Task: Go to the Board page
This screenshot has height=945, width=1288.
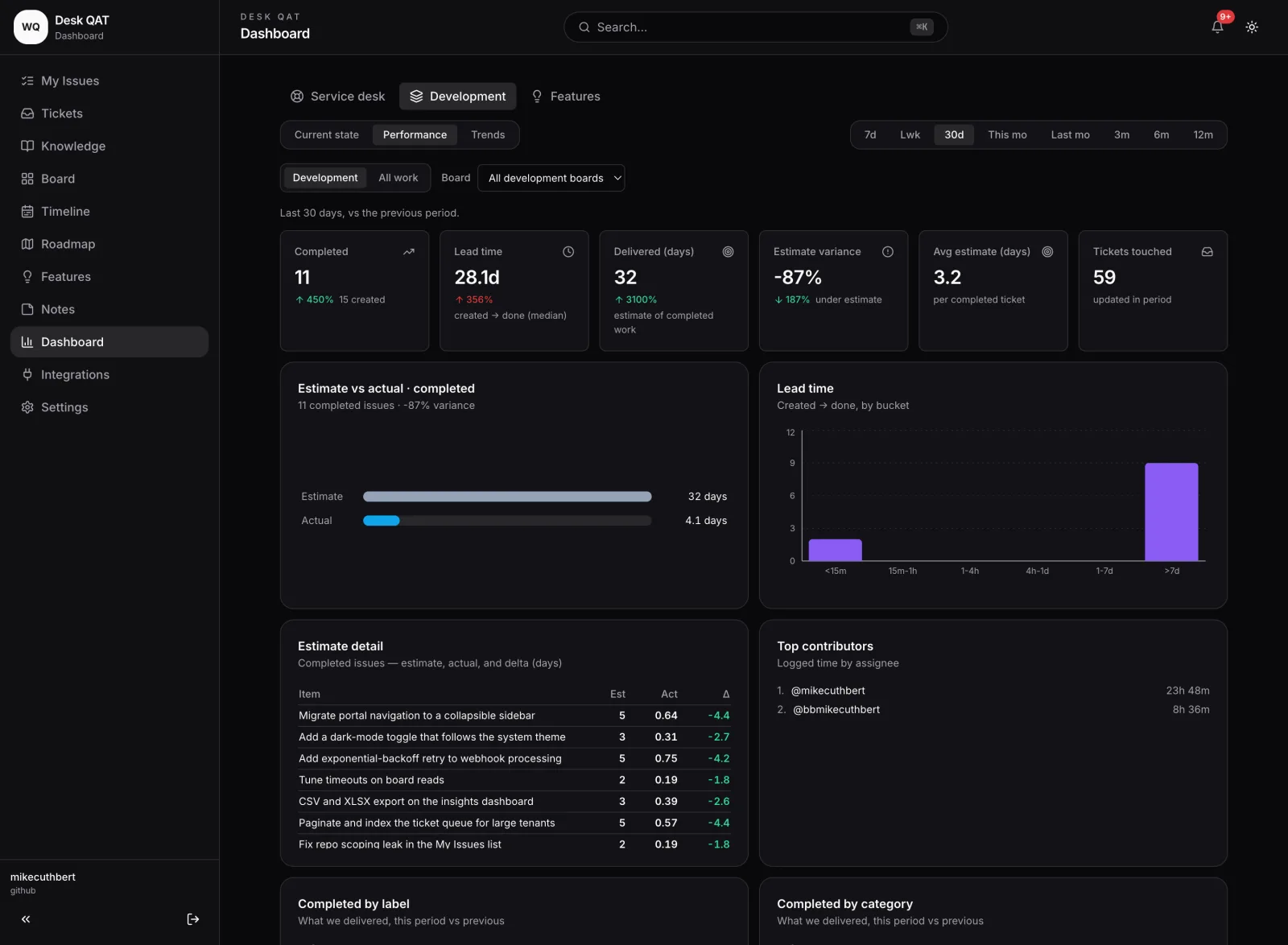Action: 109,179
